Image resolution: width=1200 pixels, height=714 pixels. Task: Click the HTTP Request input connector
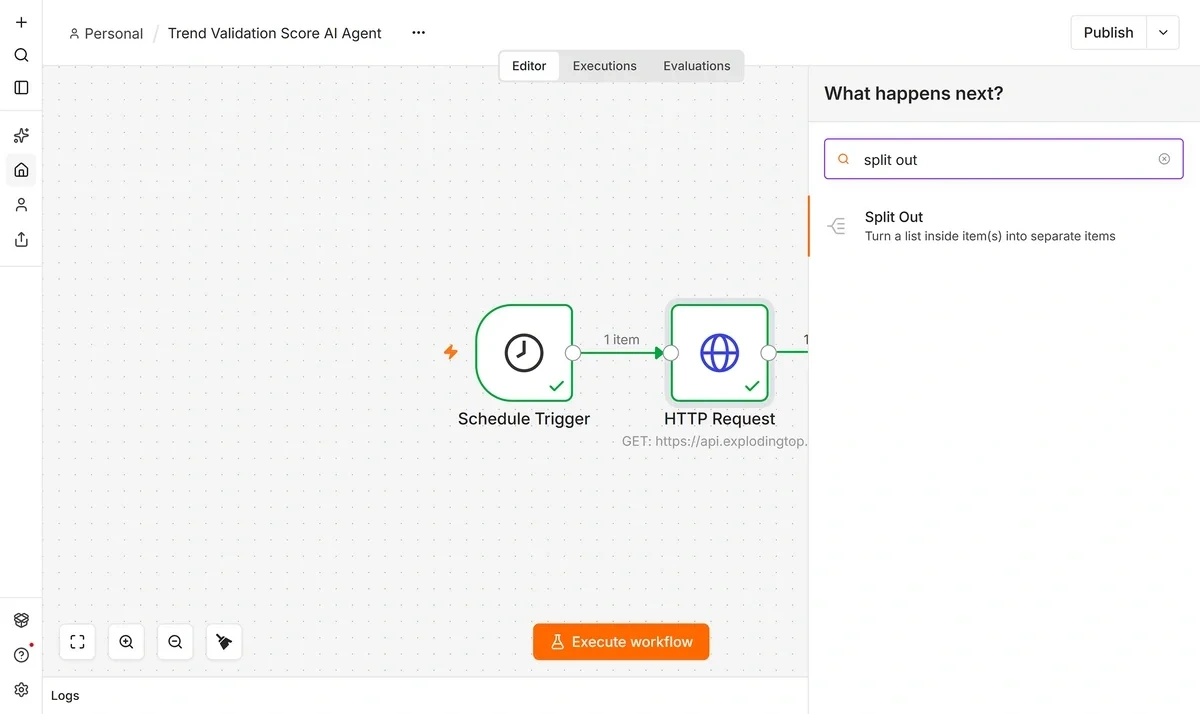click(671, 352)
